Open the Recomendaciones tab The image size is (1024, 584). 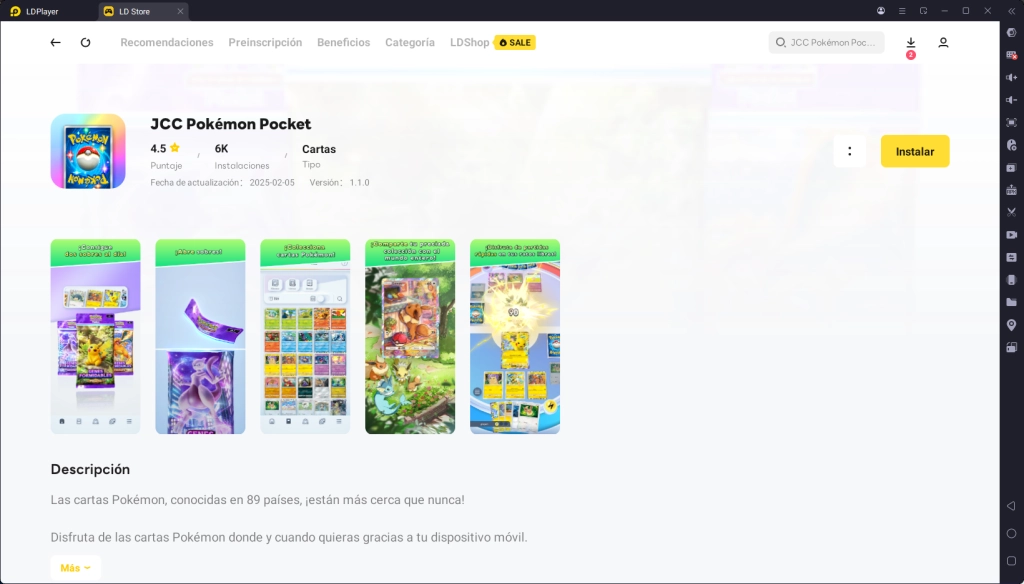[167, 42]
